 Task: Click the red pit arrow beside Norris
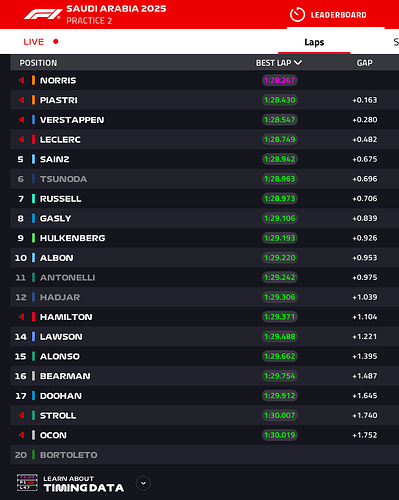click(x=22, y=80)
